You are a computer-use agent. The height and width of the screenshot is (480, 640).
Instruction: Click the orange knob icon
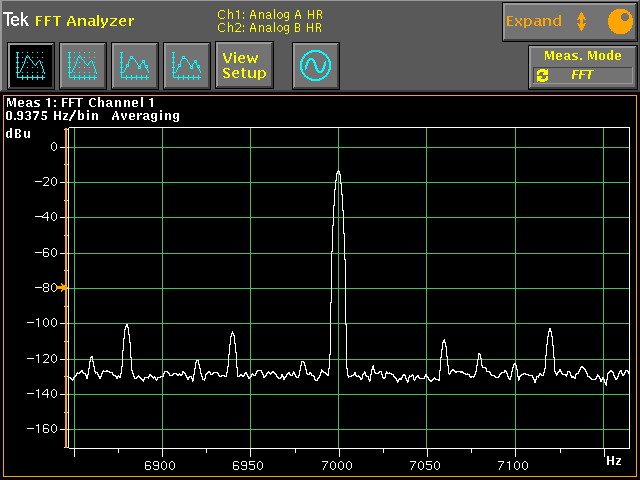click(x=619, y=21)
